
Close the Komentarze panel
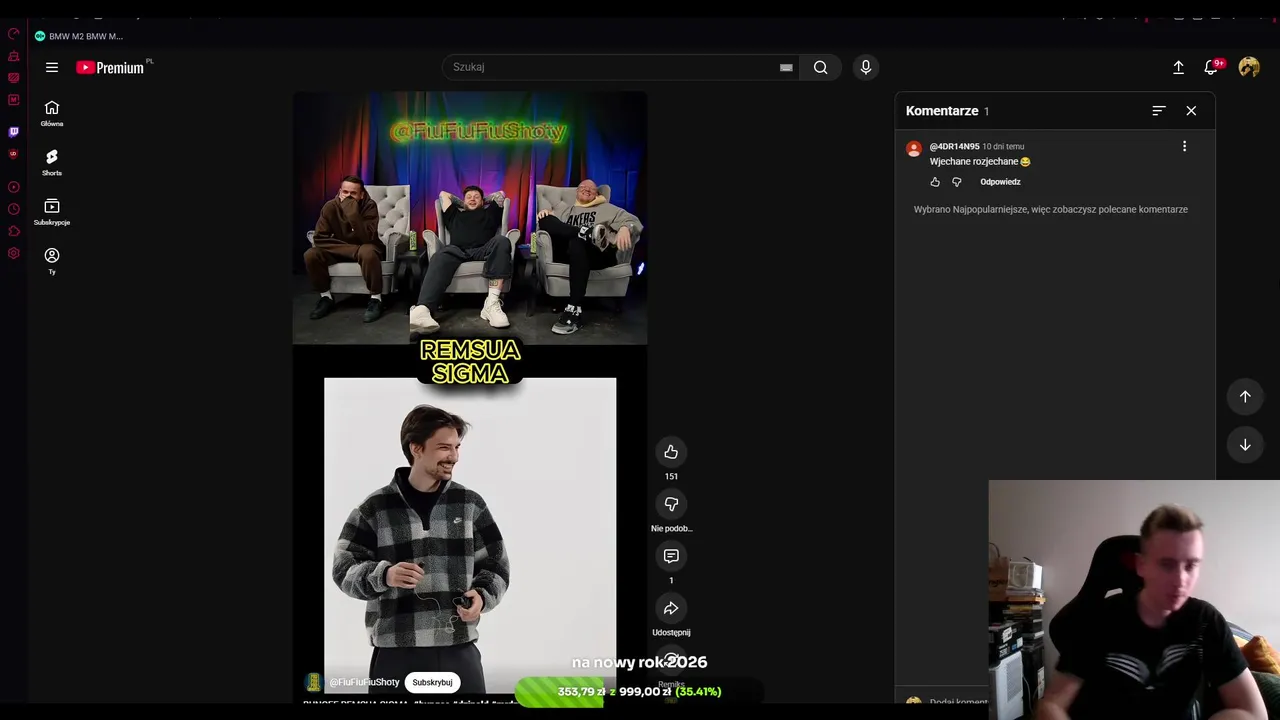click(1191, 111)
